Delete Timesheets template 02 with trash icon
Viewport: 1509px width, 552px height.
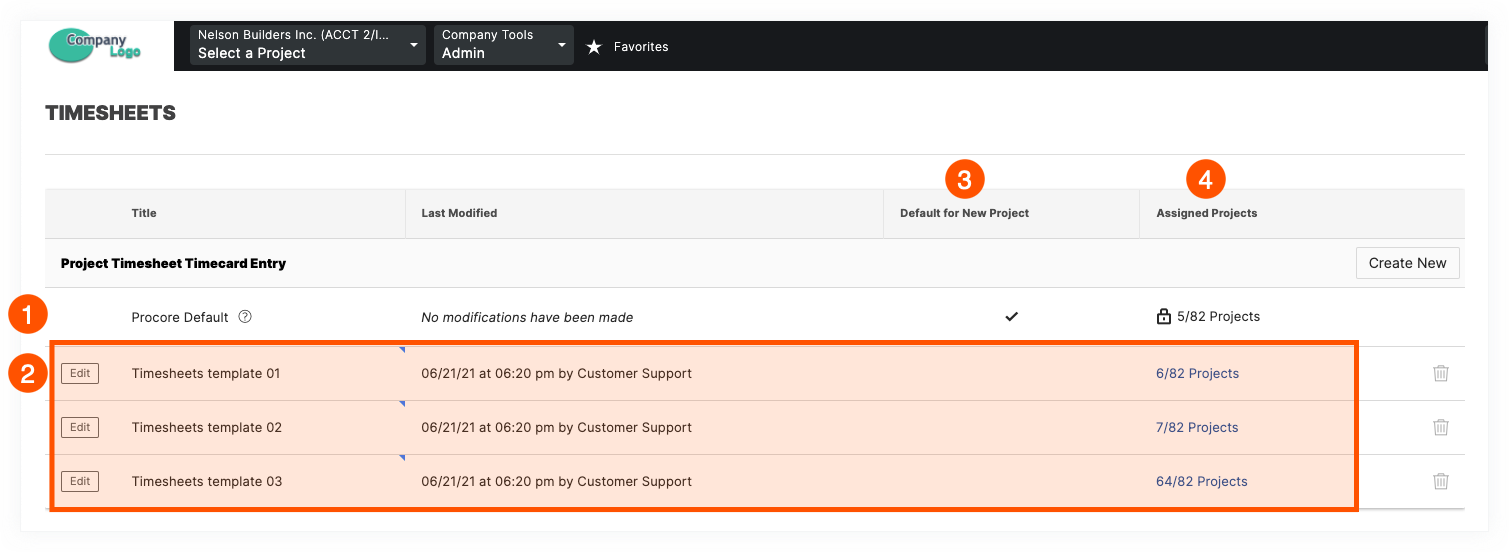[x=1440, y=427]
